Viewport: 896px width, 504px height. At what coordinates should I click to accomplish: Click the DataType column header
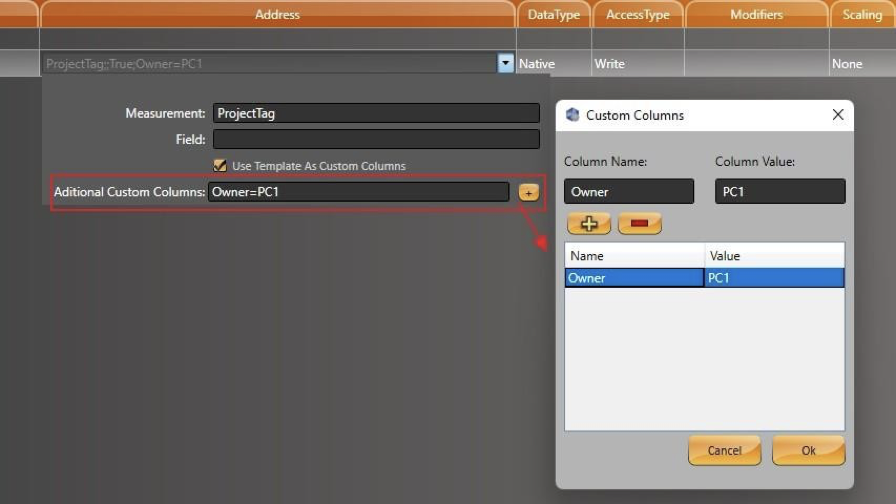click(554, 15)
